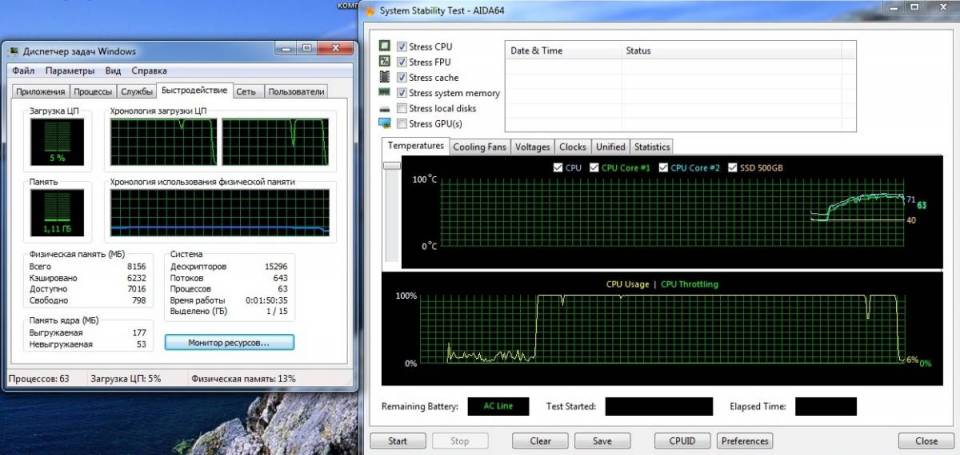Select the Процессы tab in Task Manager
The height and width of the screenshot is (455, 960).
click(93, 92)
